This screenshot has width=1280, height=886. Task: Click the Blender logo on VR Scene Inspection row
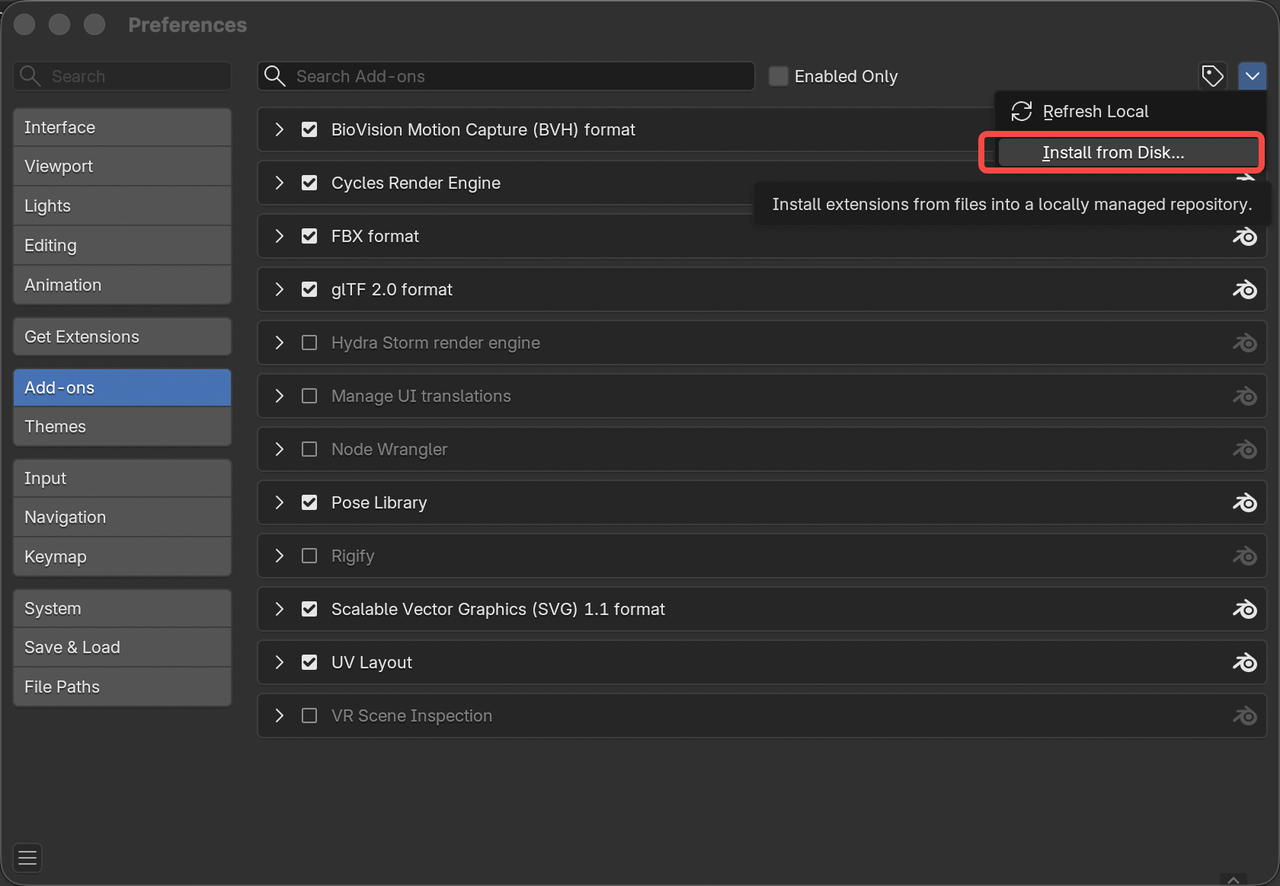click(x=1244, y=716)
